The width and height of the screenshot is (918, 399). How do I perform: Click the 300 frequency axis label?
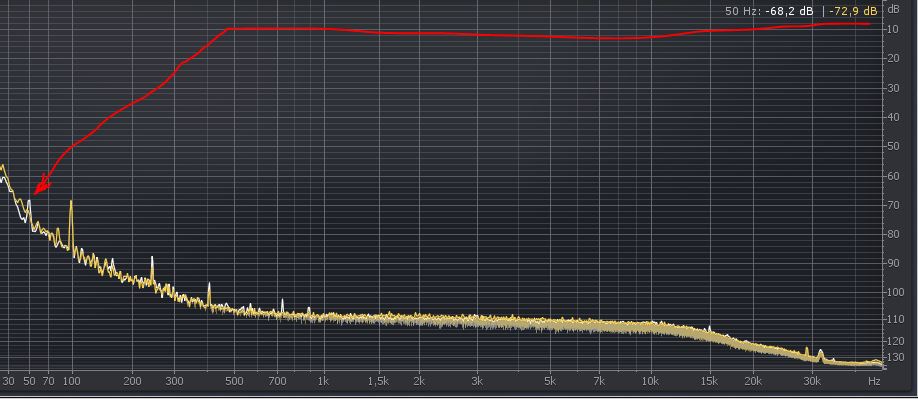pos(174,381)
